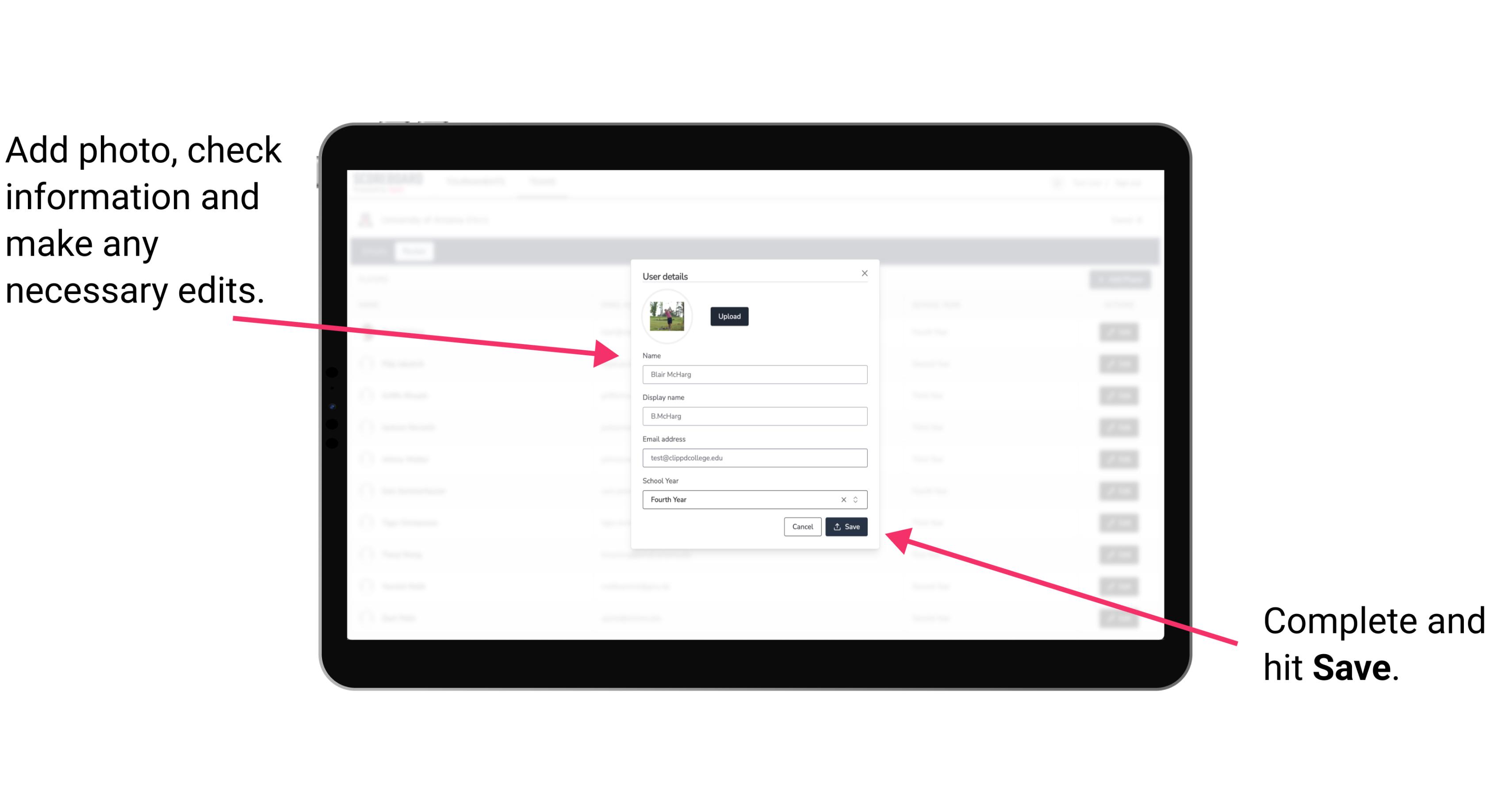Click the chevron in School Year selector
Viewport: 1509px width, 812px height.
pyautogui.click(x=857, y=499)
